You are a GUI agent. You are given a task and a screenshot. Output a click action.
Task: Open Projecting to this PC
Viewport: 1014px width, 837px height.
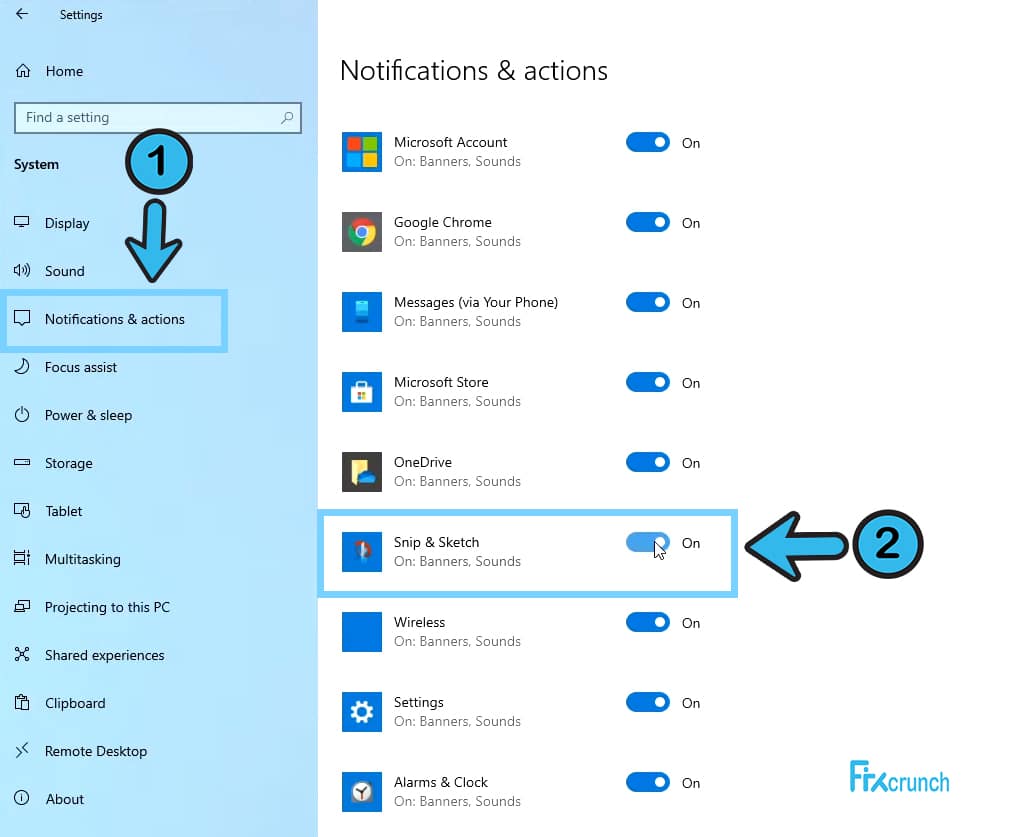coord(107,607)
